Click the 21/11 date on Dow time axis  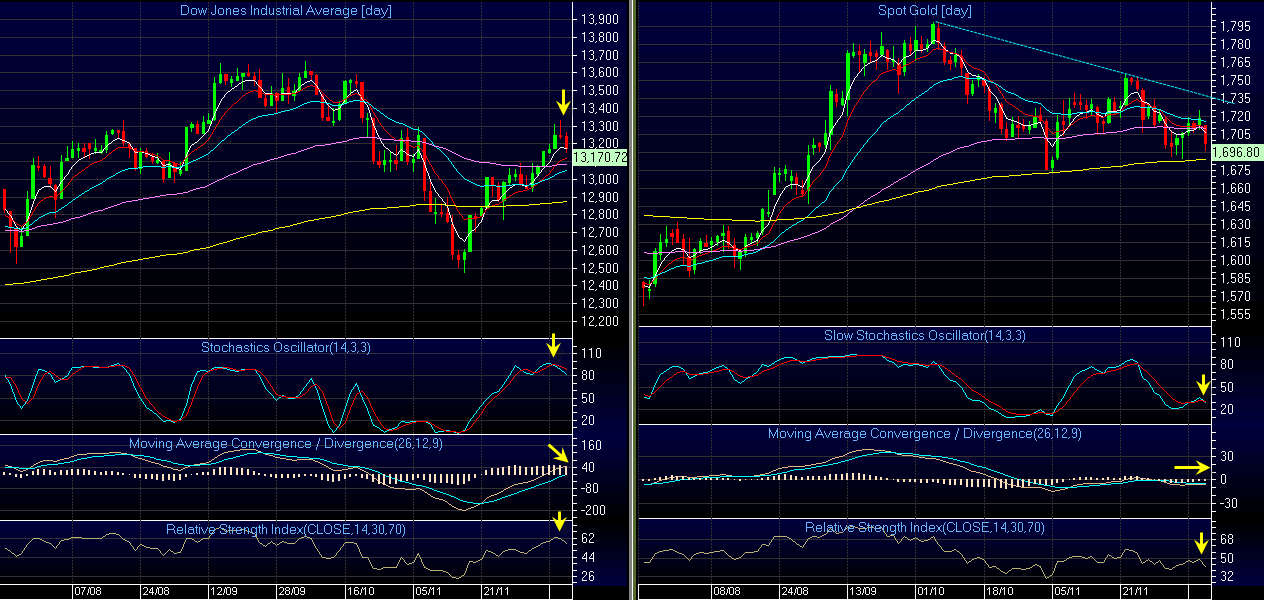pos(496,591)
